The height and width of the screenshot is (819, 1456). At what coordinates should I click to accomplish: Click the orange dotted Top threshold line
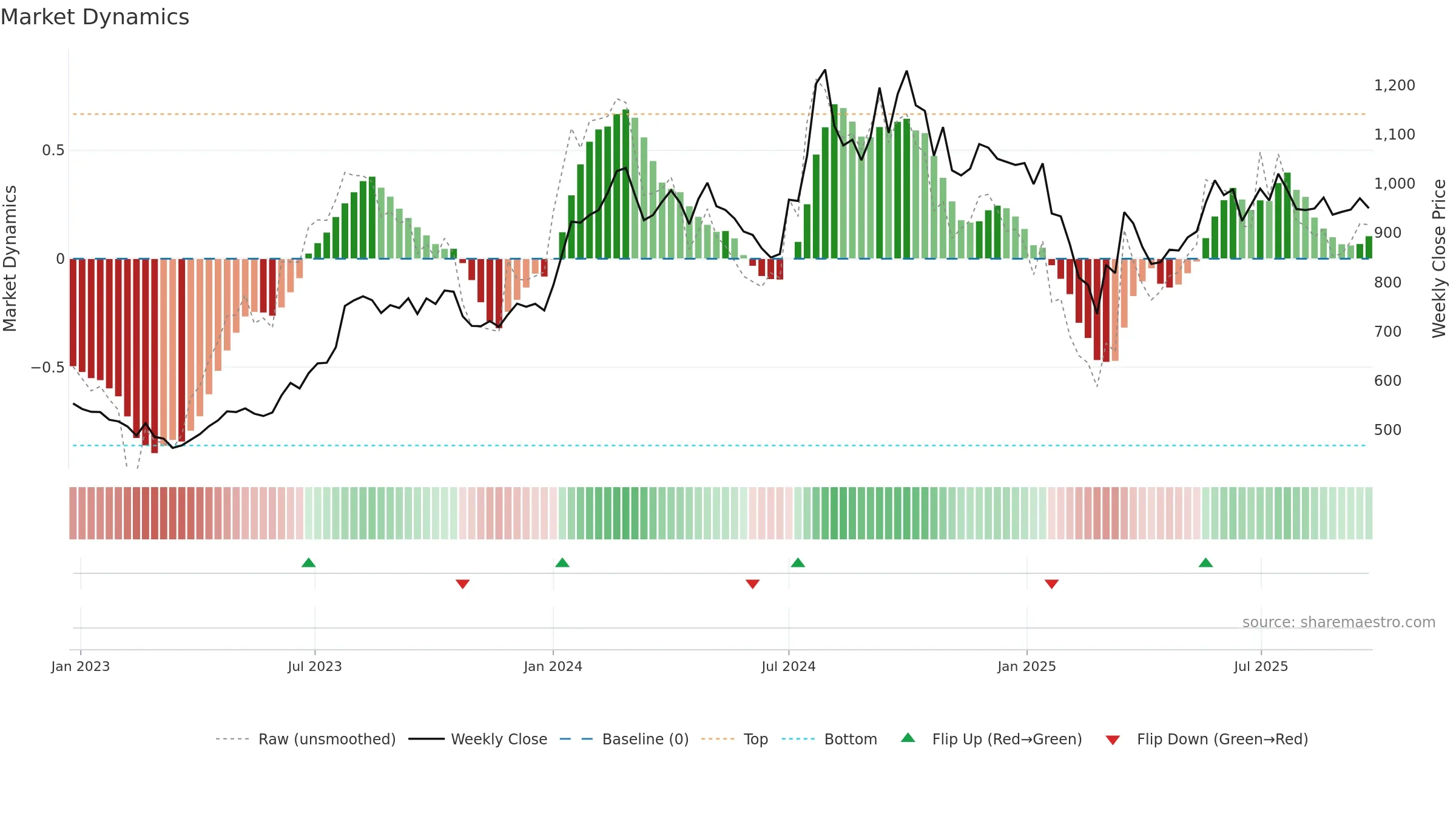(x=720, y=114)
